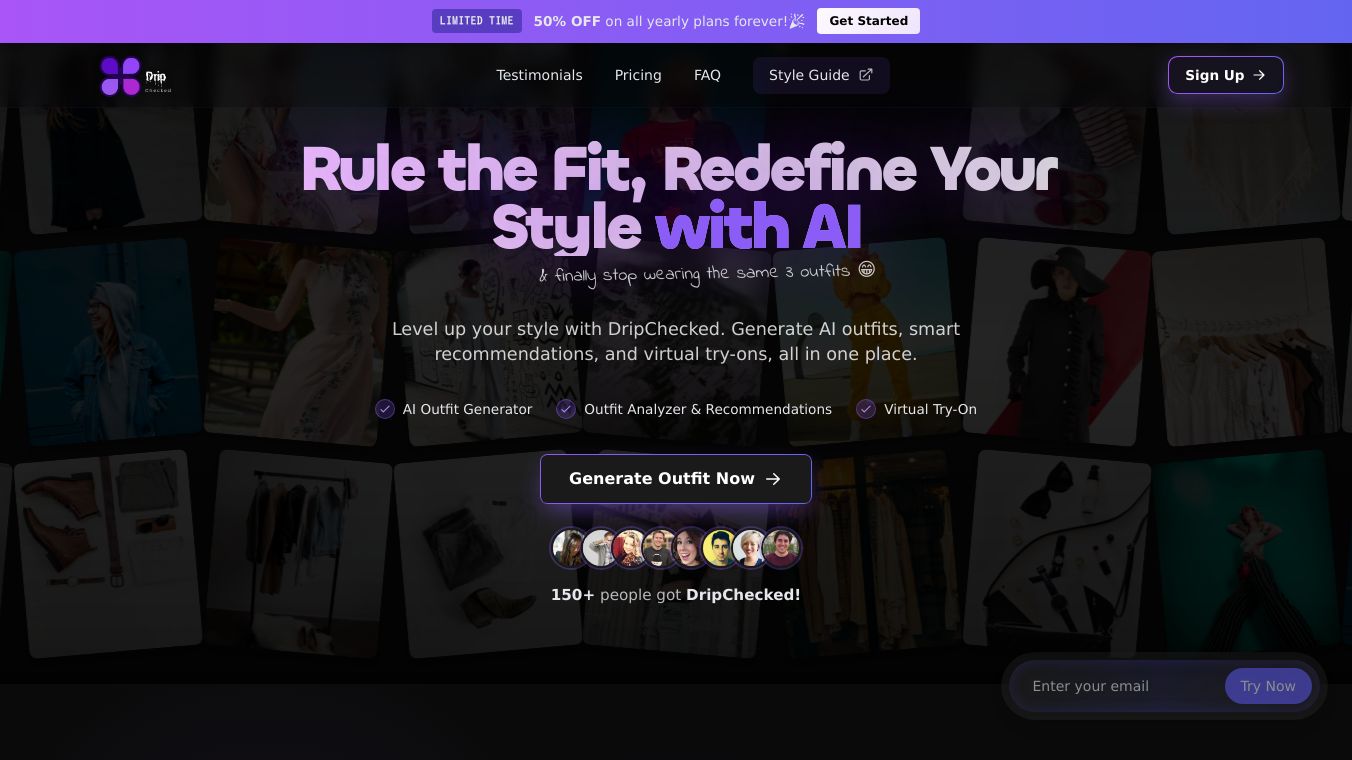
Task: Click the checkmark icon beside Virtual Try-On
Action: (x=866, y=409)
